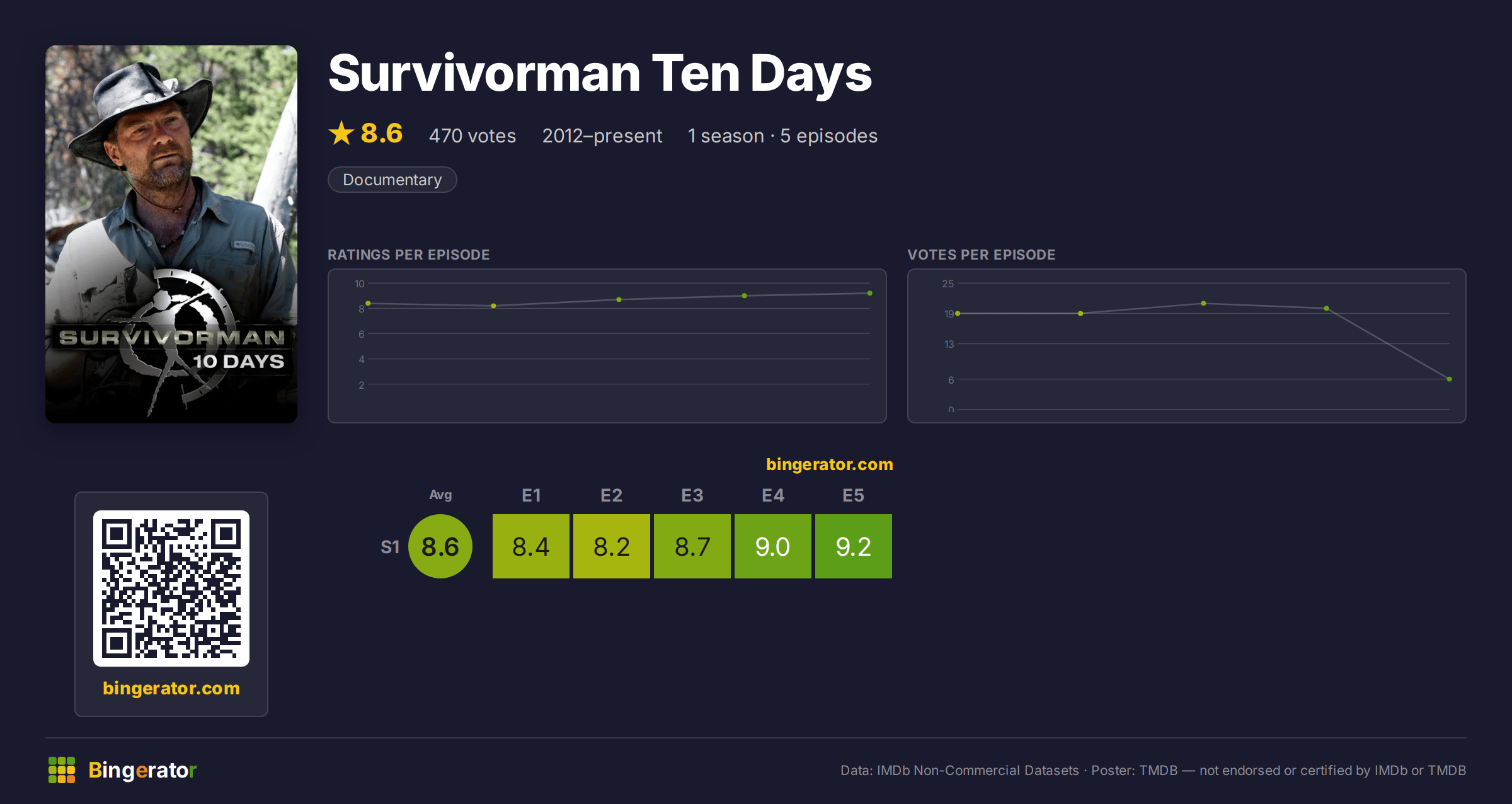
Task: Select episode E2 tile rated 8.2
Action: 612,546
